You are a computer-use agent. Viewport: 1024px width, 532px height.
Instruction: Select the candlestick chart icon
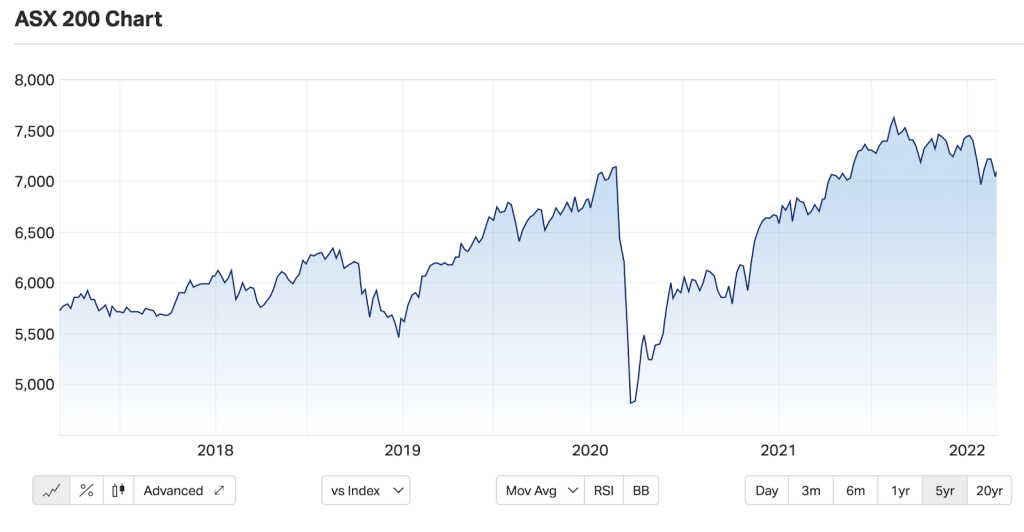point(120,490)
